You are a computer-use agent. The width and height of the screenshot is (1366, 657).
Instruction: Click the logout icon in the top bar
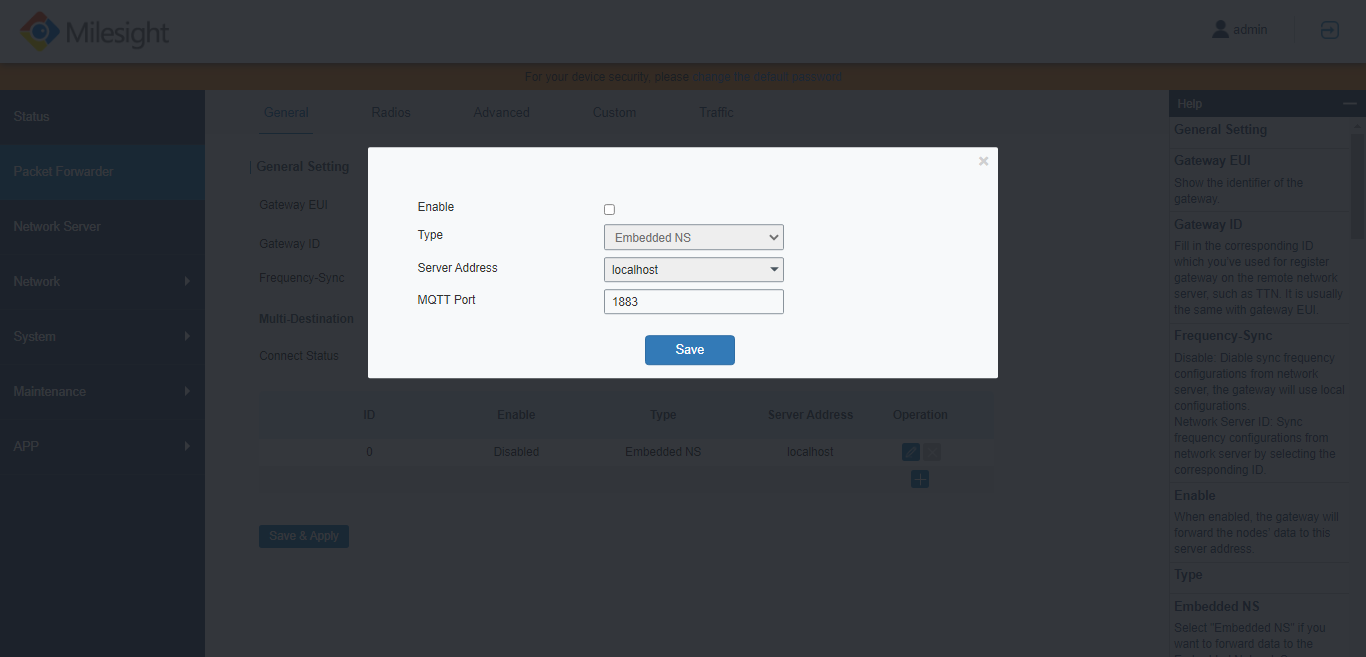[x=1330, y=30]
